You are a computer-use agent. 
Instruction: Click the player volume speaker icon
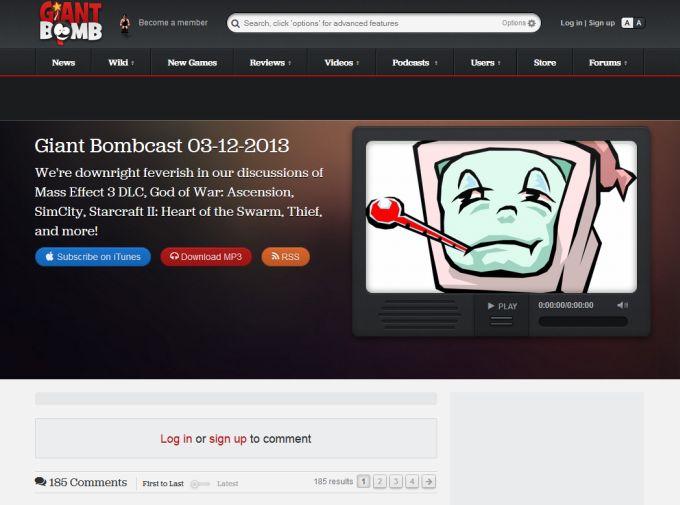coord(622,305)
